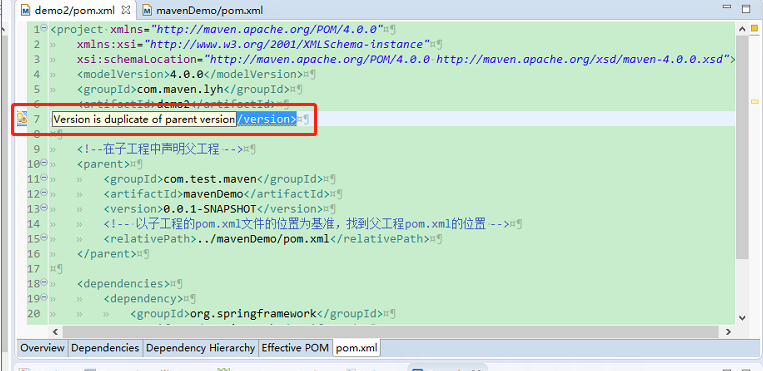The width and height of the screenshot is (763, 371).
Task: Collapse the groupId fold on line 11
Action: point(44,178)
